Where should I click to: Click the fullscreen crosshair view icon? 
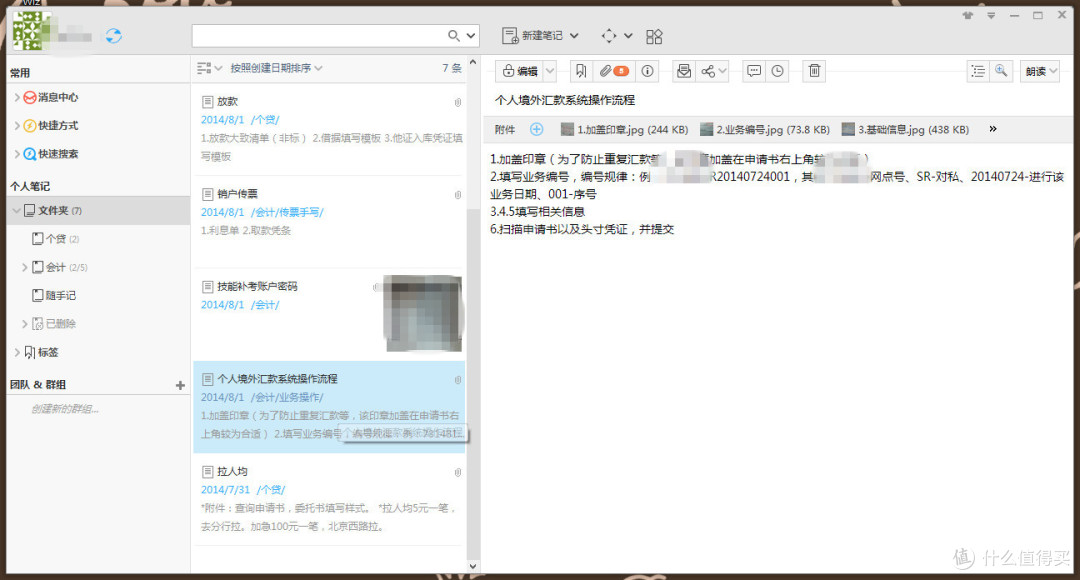pyautogui.click(x=609, y=35)
